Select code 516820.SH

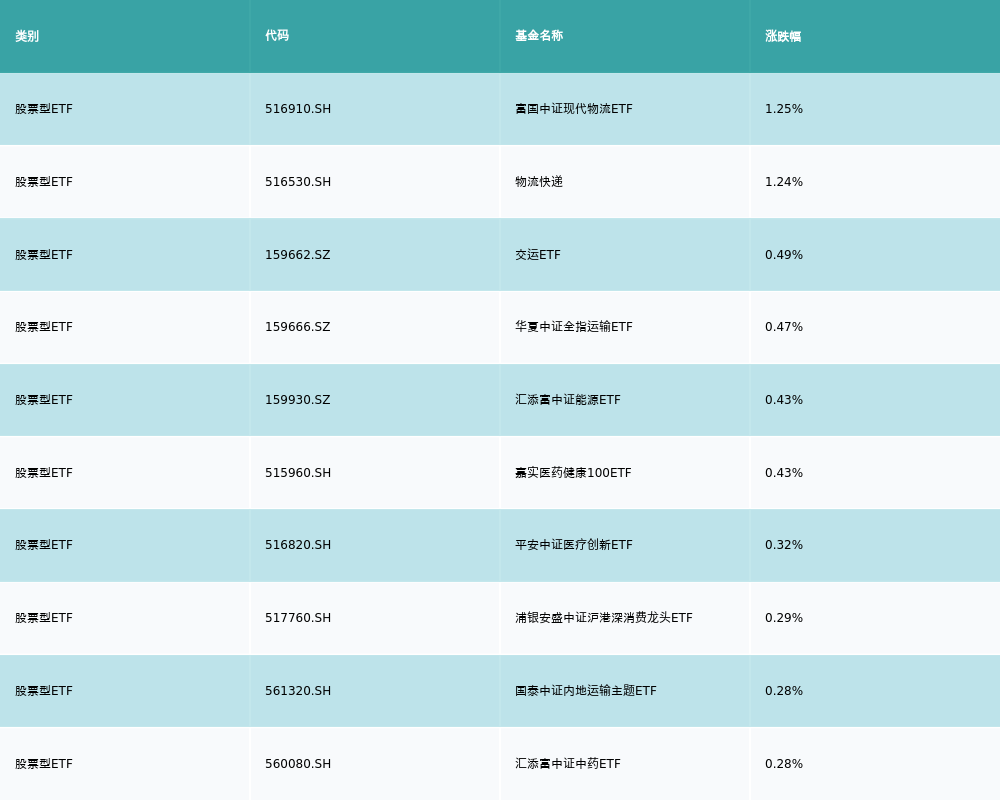(x=298, y=545)
